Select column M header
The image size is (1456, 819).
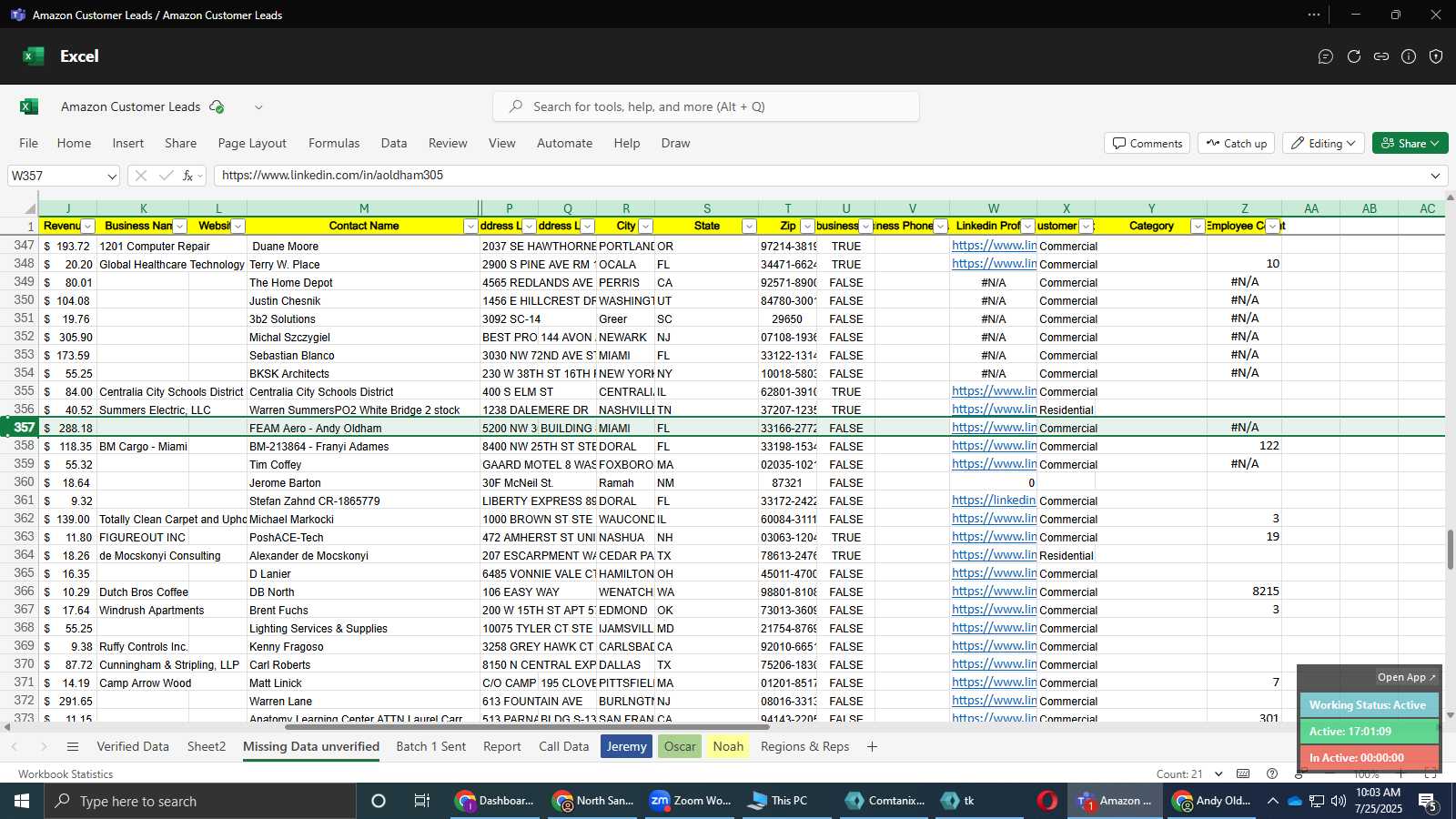(364, 208)
